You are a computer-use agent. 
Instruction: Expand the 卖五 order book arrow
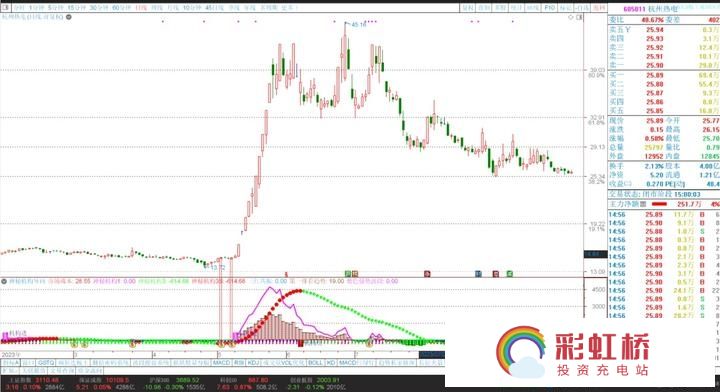(627, 30)
